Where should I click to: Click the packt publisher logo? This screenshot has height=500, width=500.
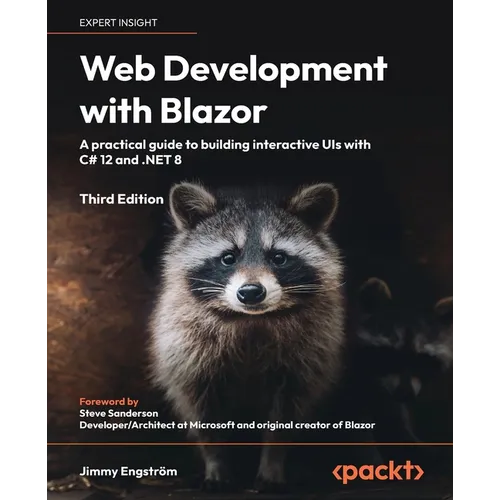[378, 472]
